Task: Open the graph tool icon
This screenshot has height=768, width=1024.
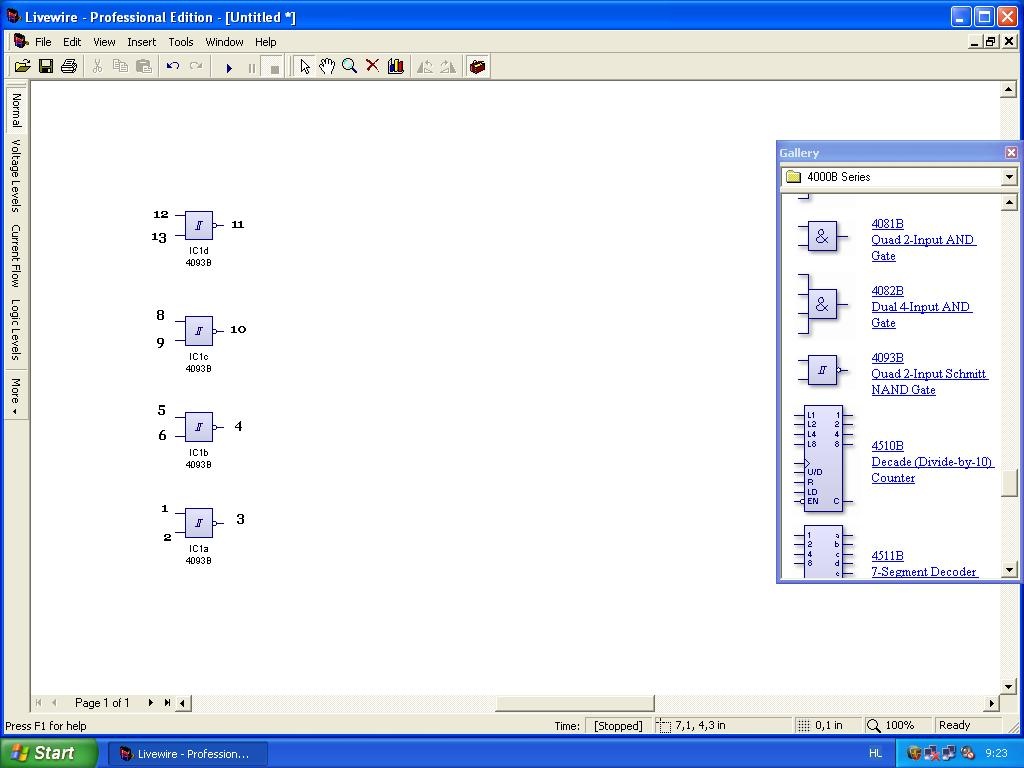Action: coord(396,66)
